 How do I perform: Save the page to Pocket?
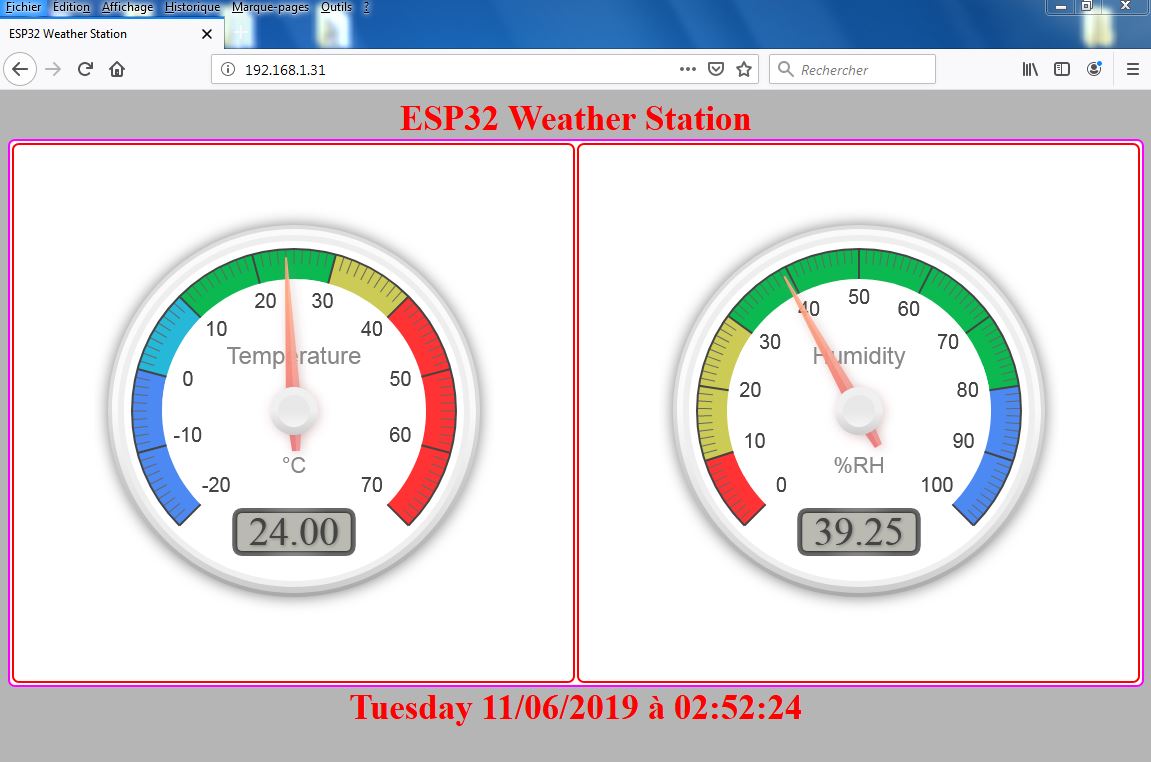(715, 69)
